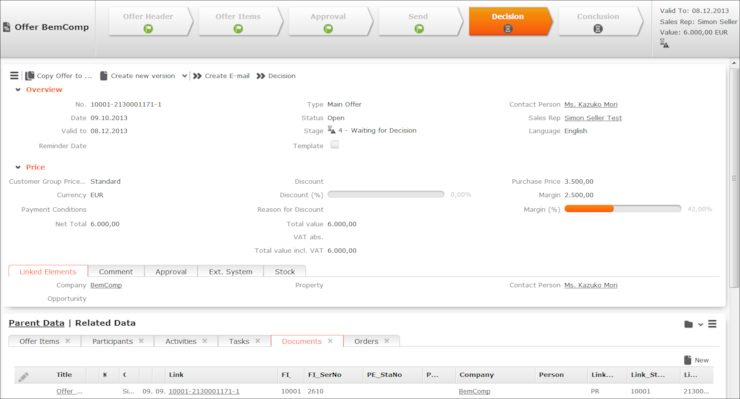740x399 pixels.
Task: Switch to the Stock tab
Action: coord(285,272)
